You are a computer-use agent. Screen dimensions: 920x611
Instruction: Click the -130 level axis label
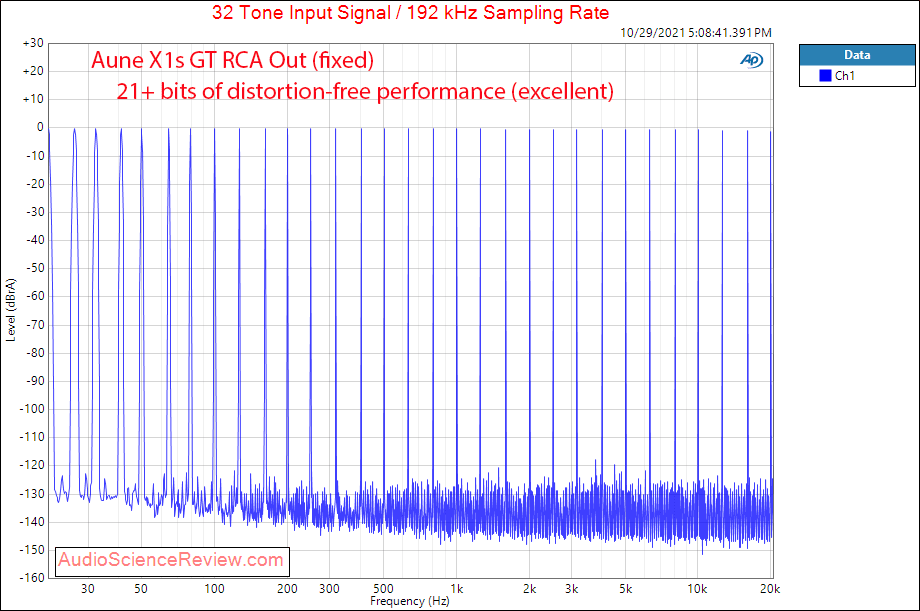coord(32,493)
